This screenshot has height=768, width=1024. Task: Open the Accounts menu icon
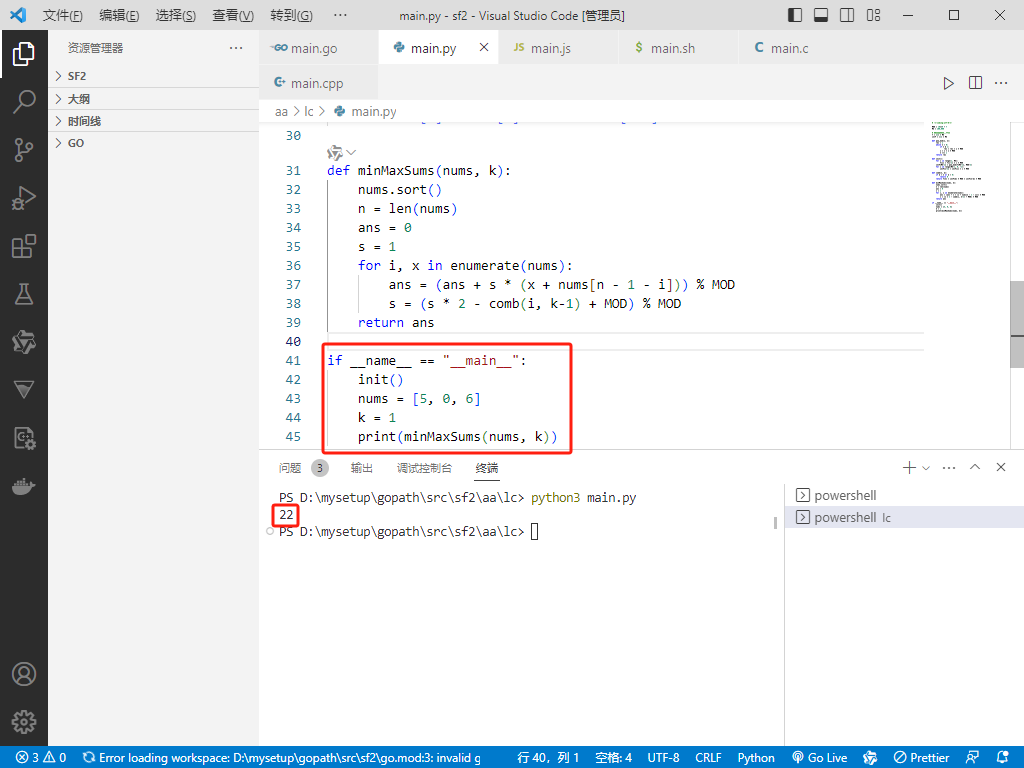point(24,674)
